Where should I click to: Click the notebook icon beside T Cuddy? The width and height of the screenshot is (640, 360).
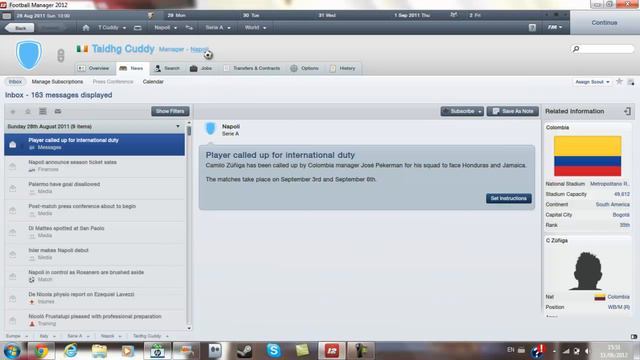pyautogui.click(x=138, y=28)
